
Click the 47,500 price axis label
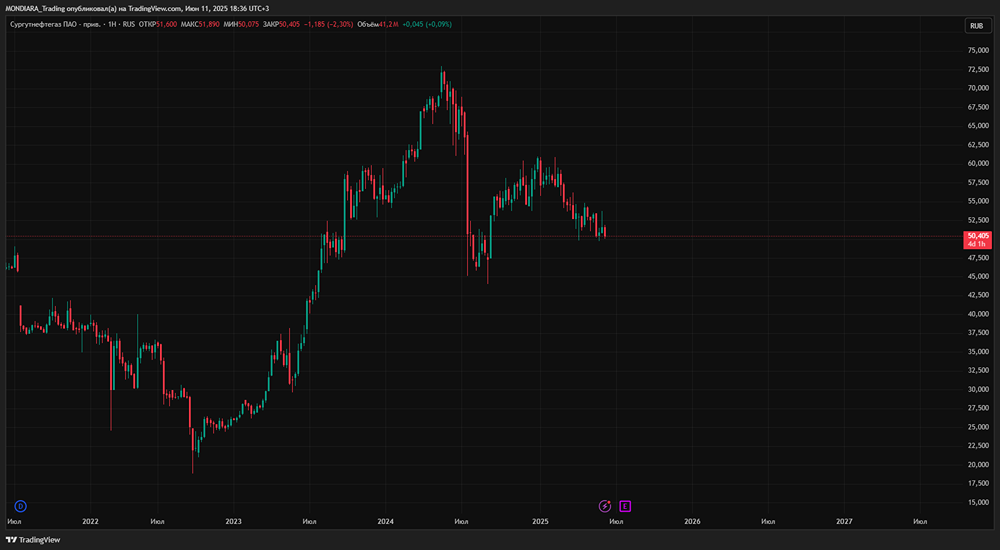coord(978,258)
